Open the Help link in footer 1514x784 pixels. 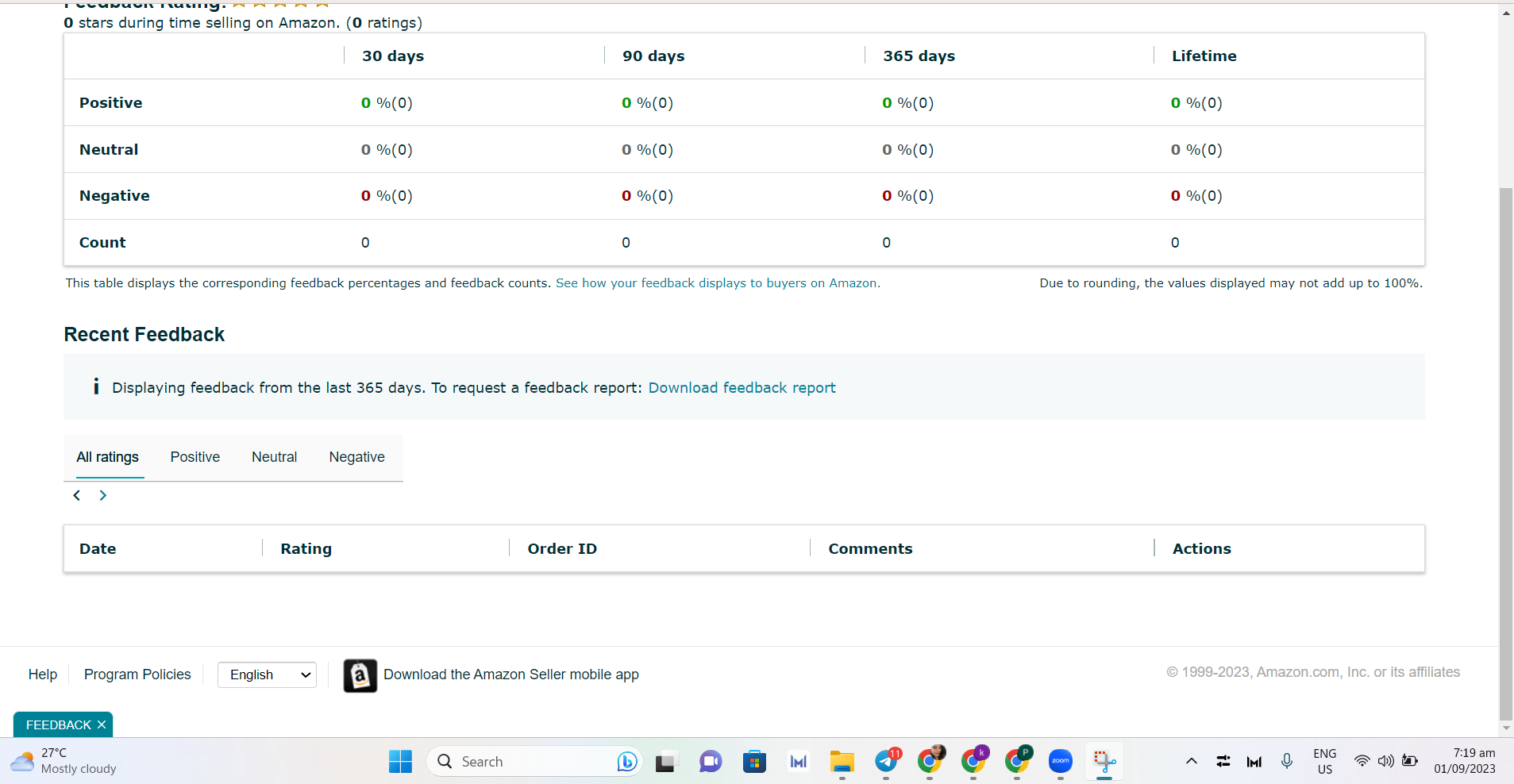point(43,674)
